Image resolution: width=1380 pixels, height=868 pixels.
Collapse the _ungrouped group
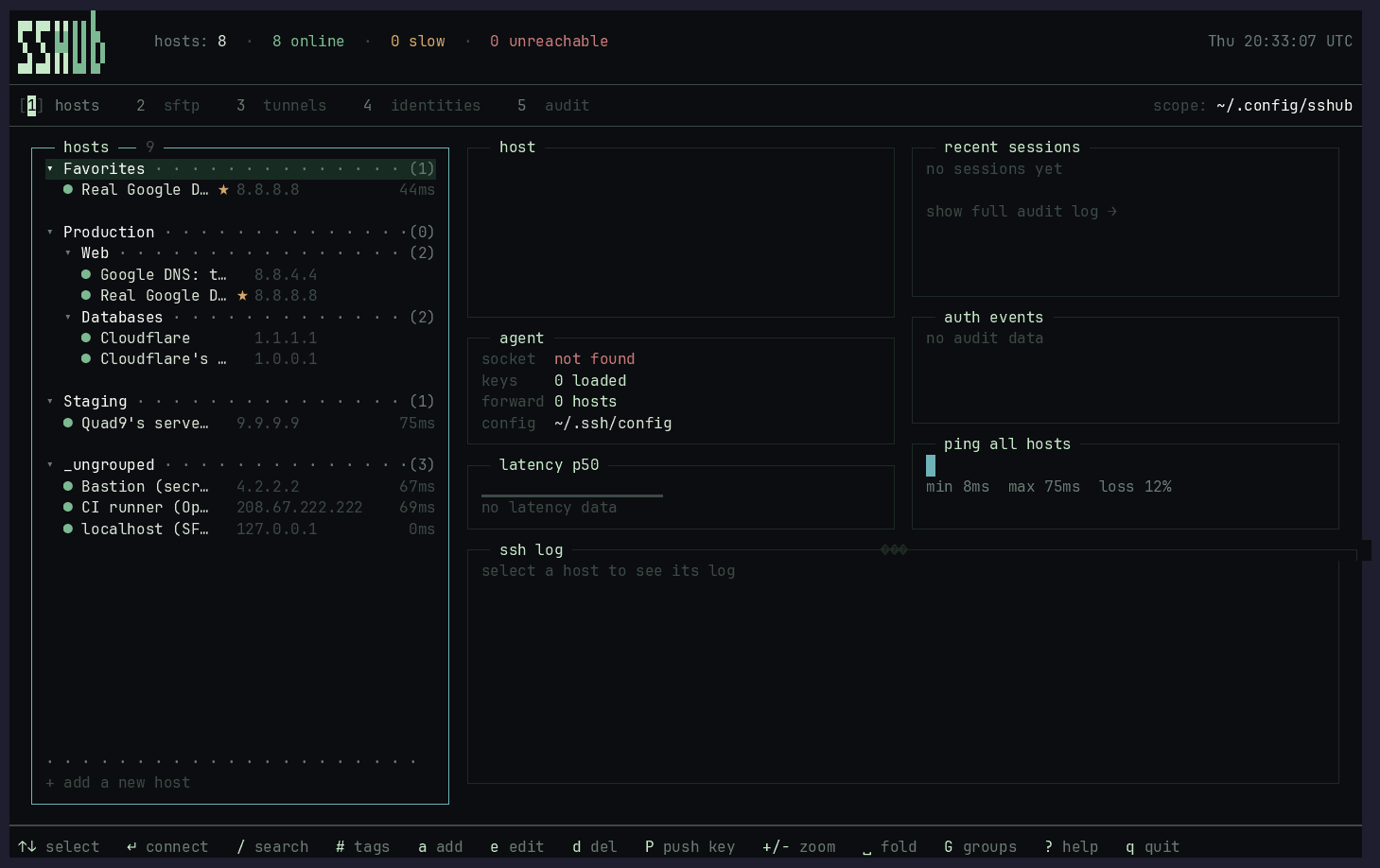[x=50, y=464]
